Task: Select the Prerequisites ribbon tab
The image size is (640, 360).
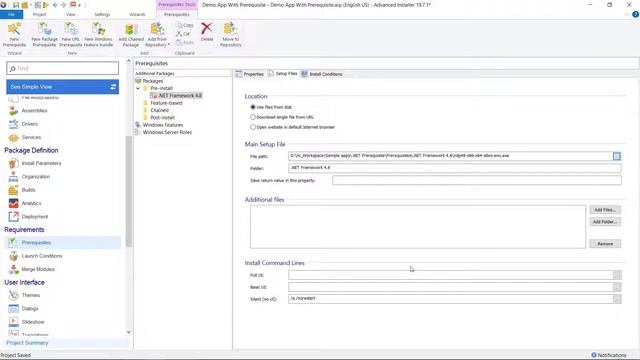Action: coord(177,14)
